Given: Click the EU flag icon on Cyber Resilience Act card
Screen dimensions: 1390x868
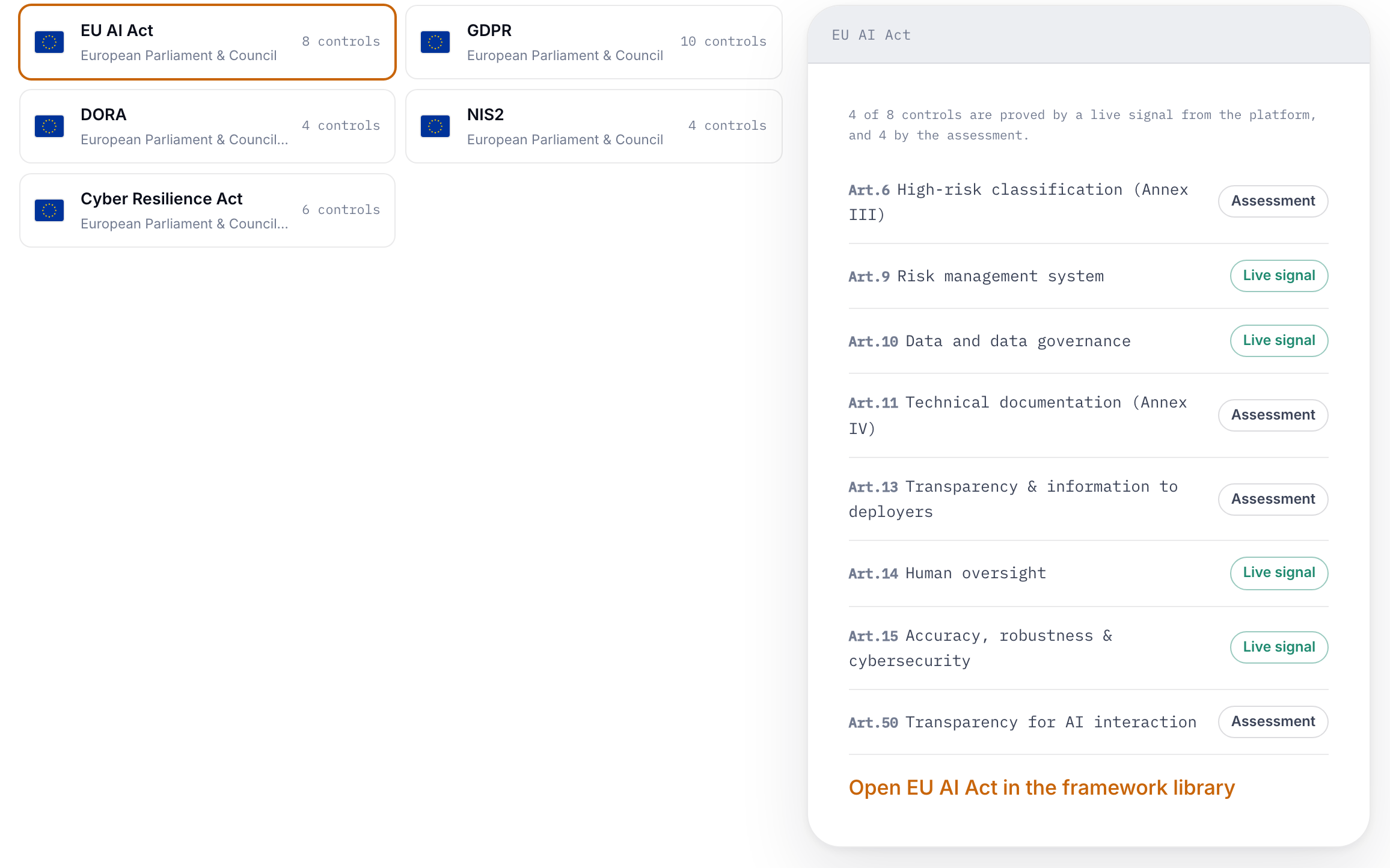Looking at the screenshot, I should [49, 210].
